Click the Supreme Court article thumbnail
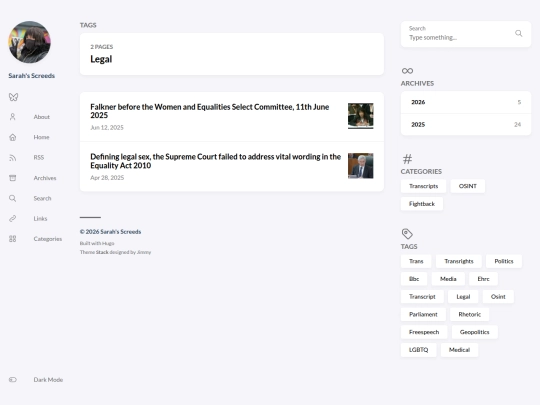Viewport: 540px width, 405px height. click(361, 166)
